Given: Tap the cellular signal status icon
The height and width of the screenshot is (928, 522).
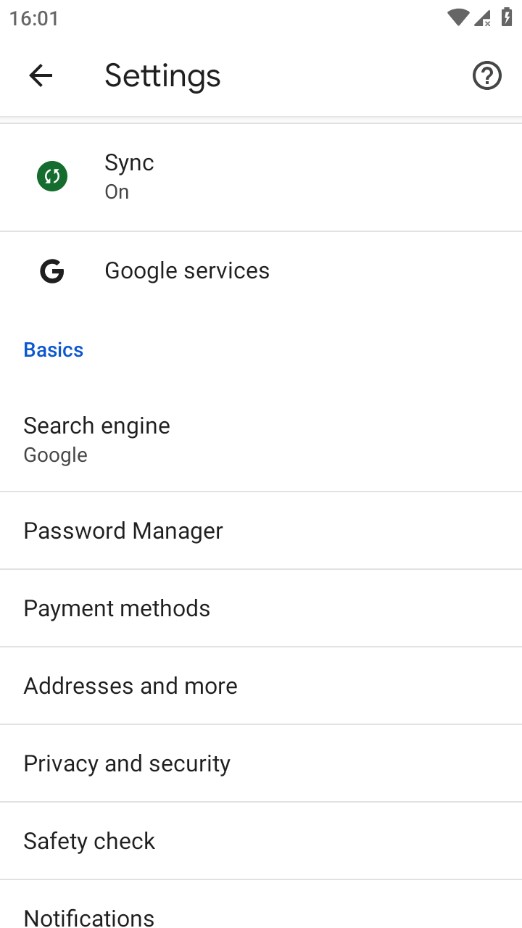Looking at the screenshot, I should click(x=482, y=18).
